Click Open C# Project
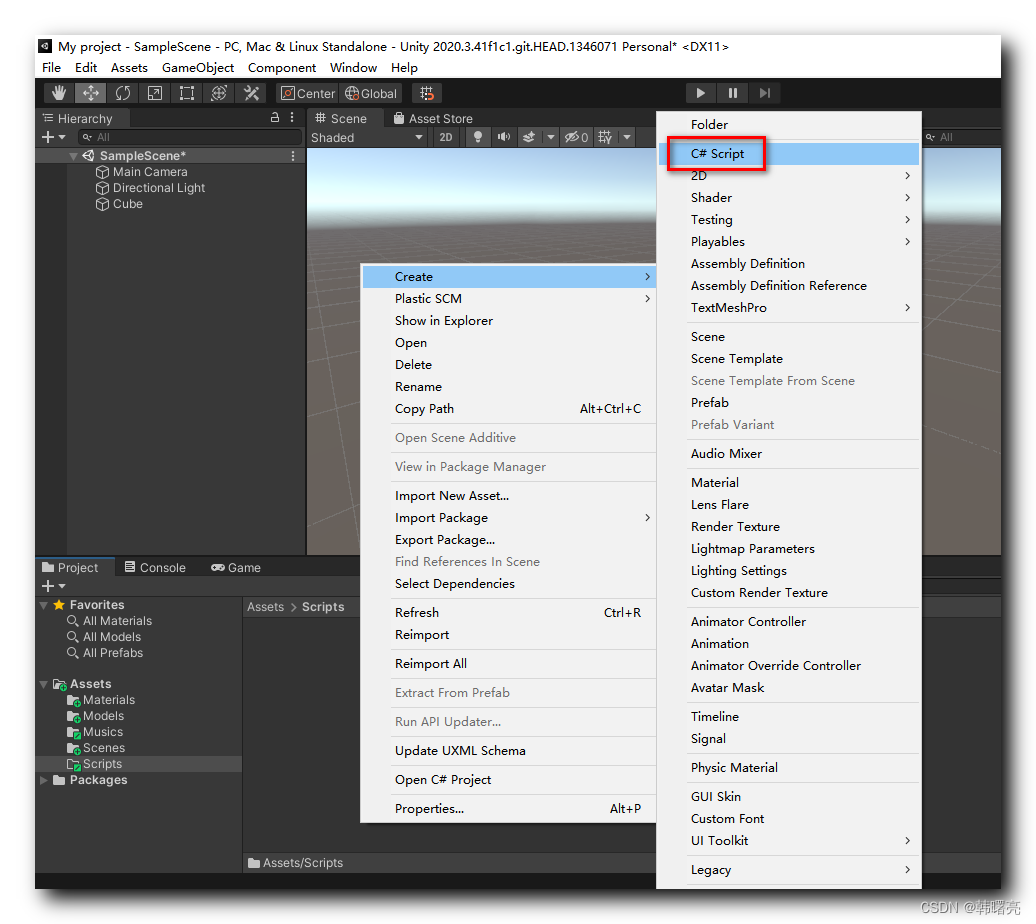The width and height of the screenshot is (1036, 924). click(x=509, y=780)
